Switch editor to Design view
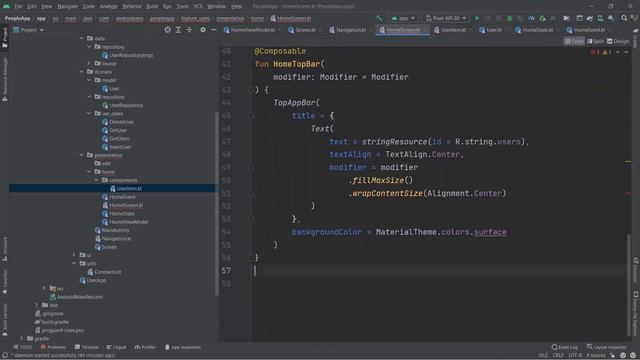Image resolution: width=640 pixels, height=360 pixels. coord(618,41)
